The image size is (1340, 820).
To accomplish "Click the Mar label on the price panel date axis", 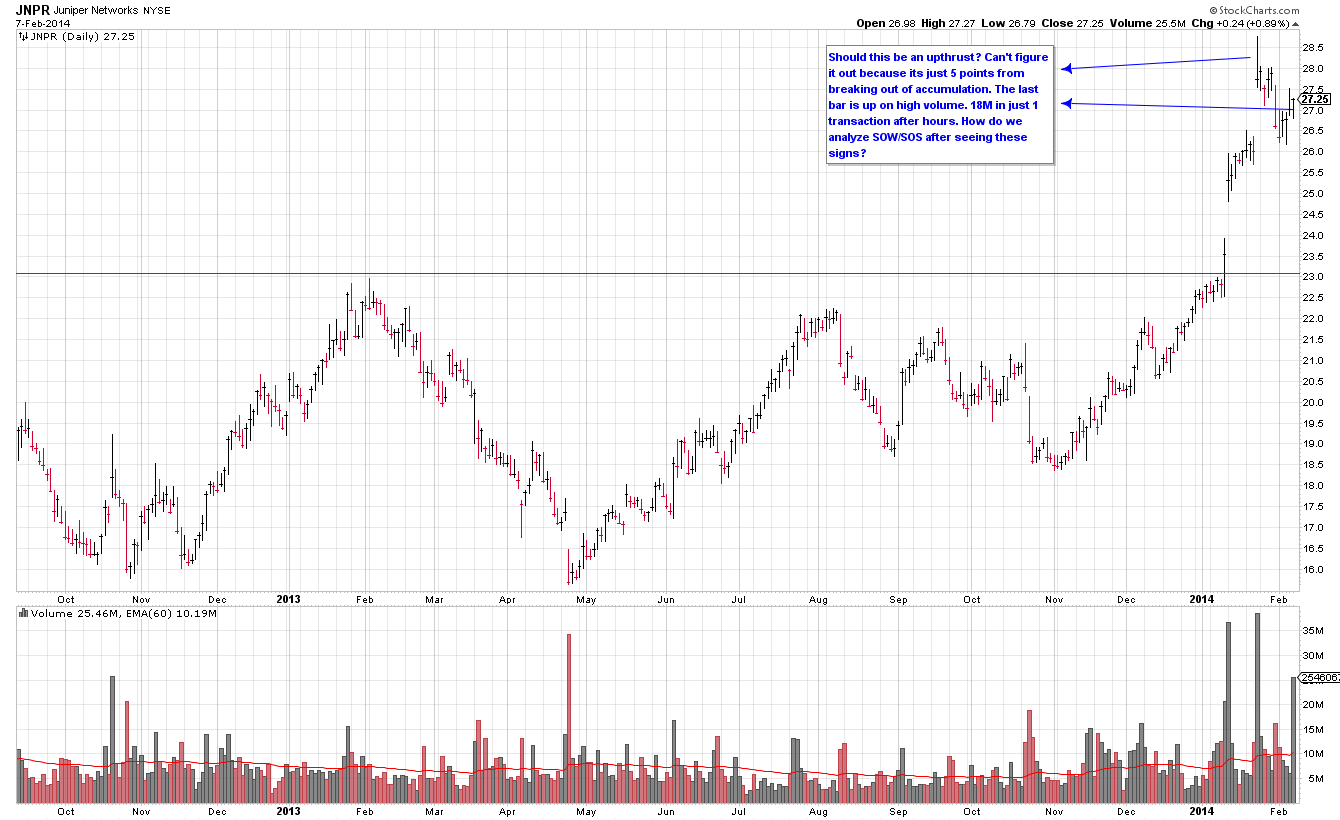I will pos(435,600).
